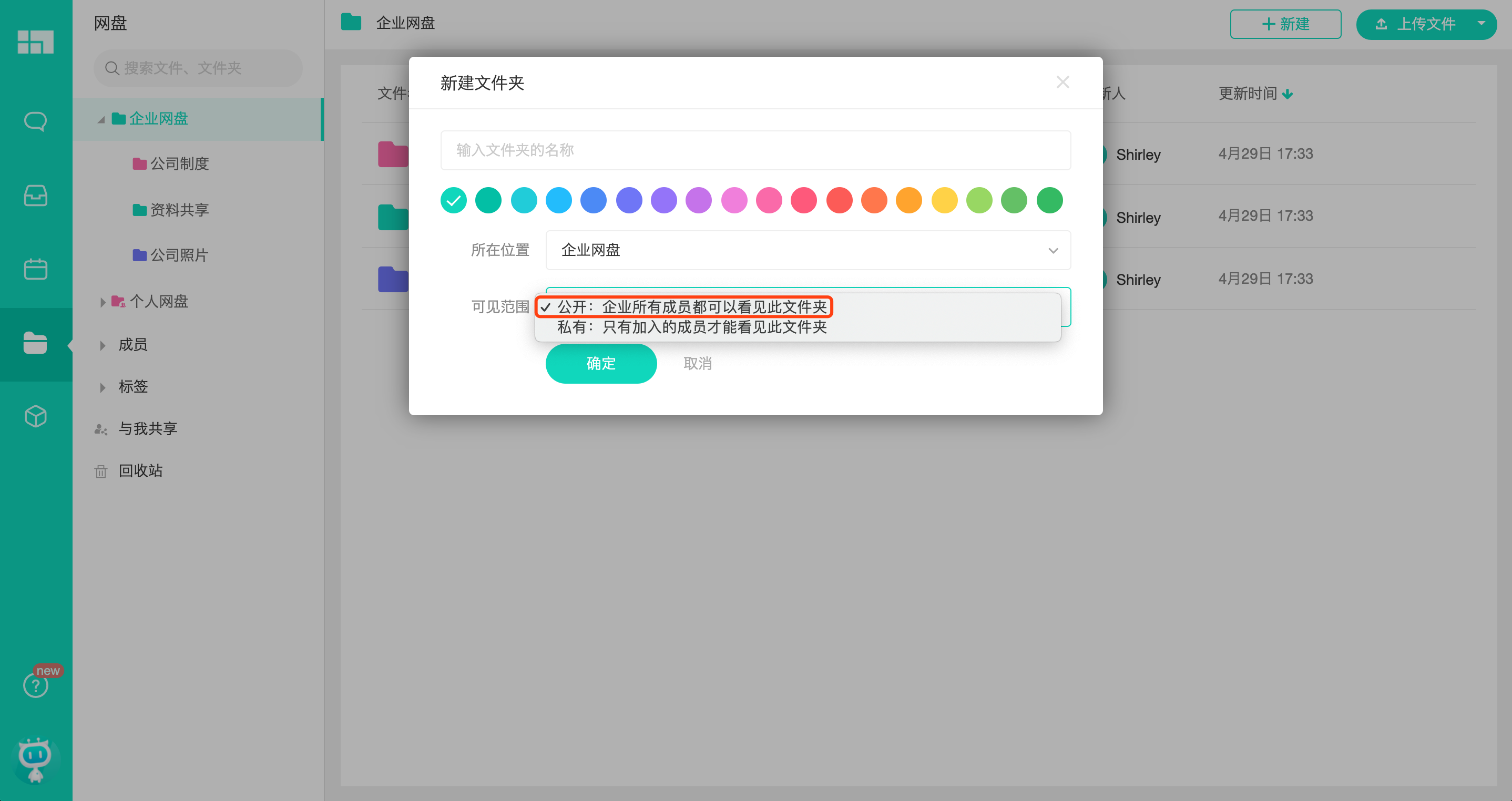
Task: Open the chat icon in the sidebar
Action: (x=36, y=121)
